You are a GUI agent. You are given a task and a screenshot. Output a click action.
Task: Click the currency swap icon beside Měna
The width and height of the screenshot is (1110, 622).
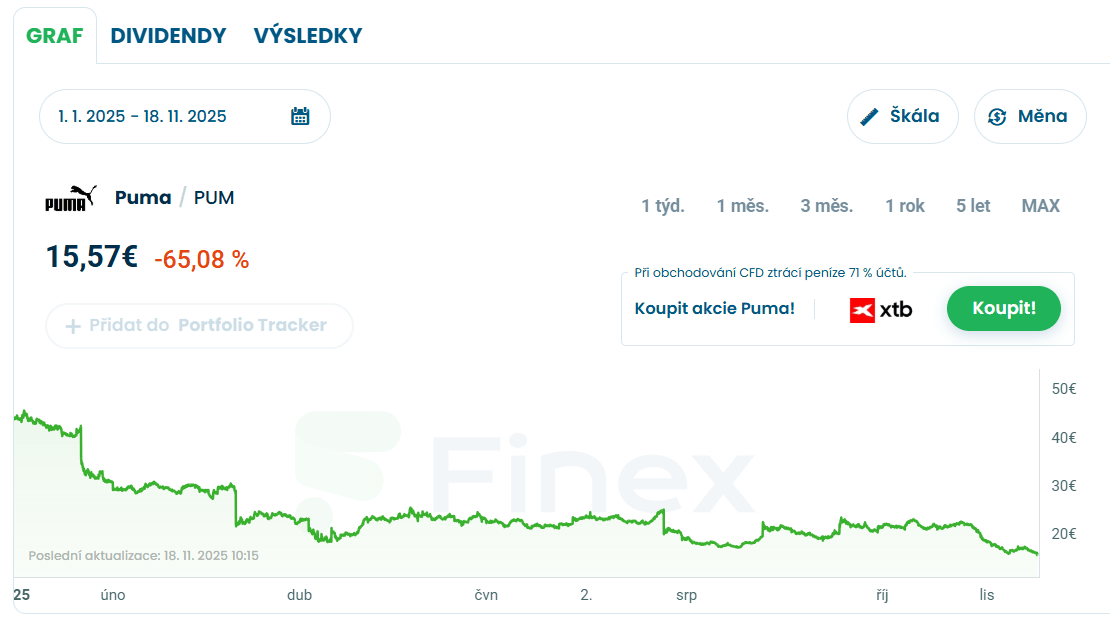point(996,116)
